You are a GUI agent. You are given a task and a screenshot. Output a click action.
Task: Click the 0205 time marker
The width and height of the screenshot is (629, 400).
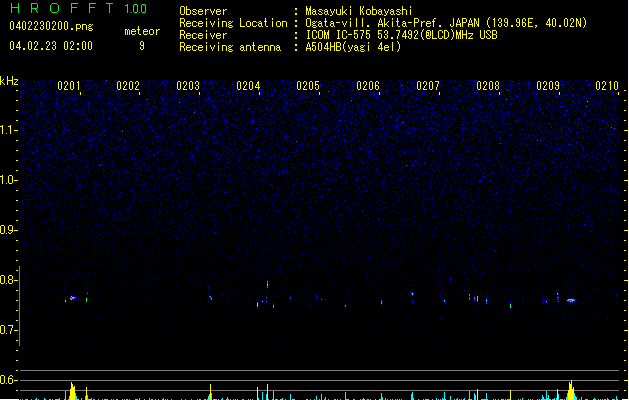[x=308, y=86]
